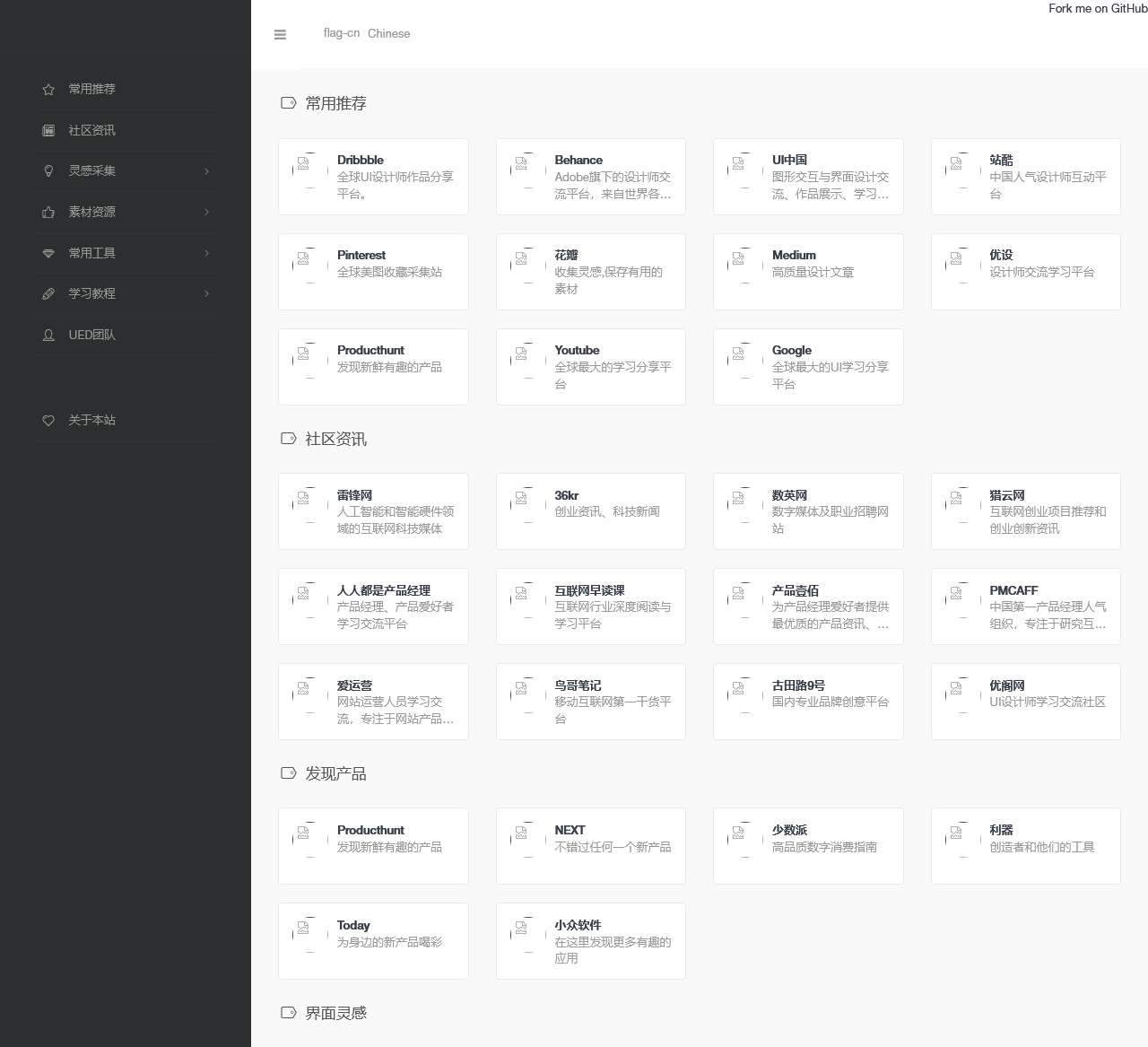Open the 人人都是产品经理 site card

[373, 606]
